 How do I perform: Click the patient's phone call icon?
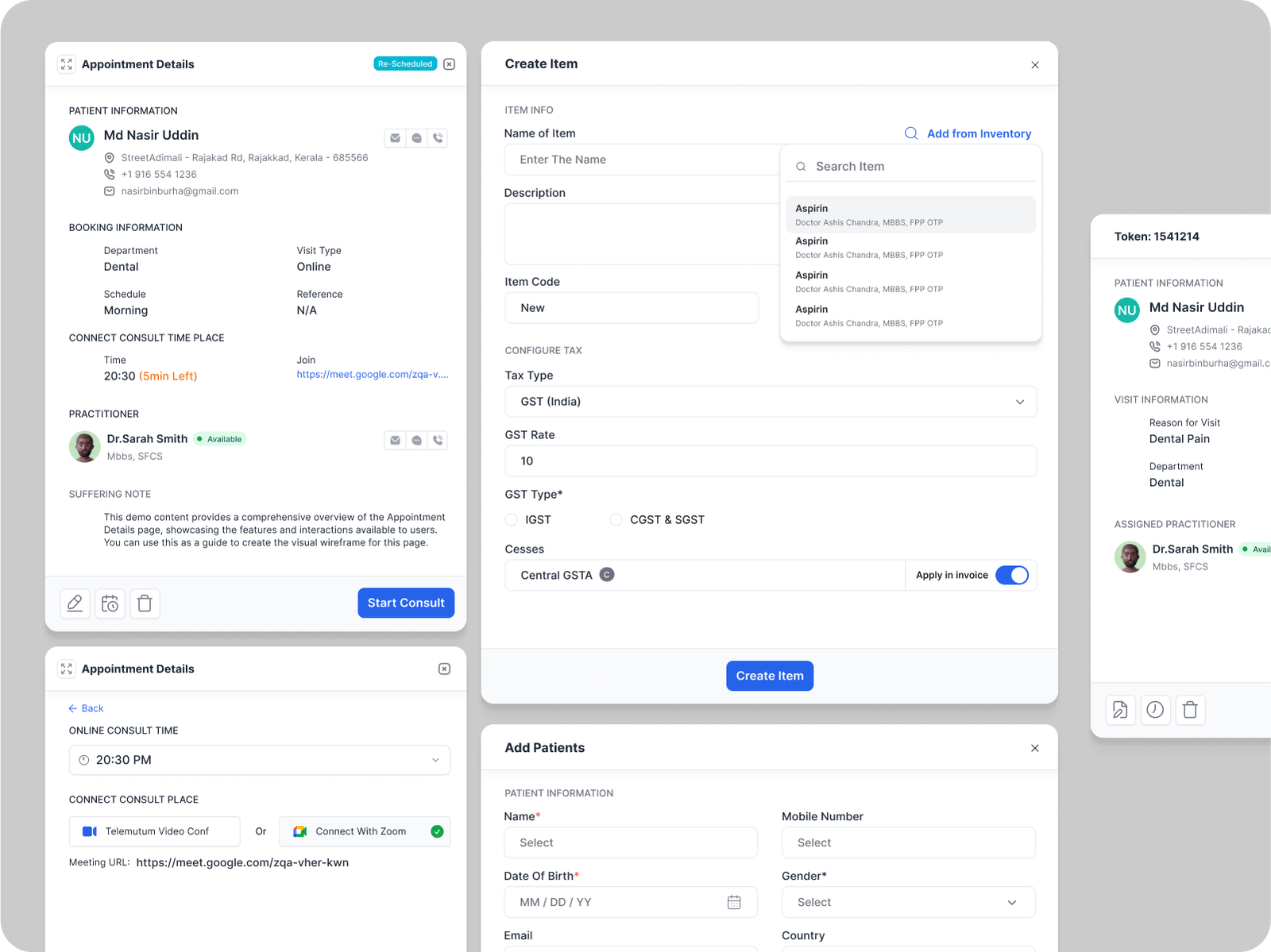pyautogui.click(x=438, y=138)
